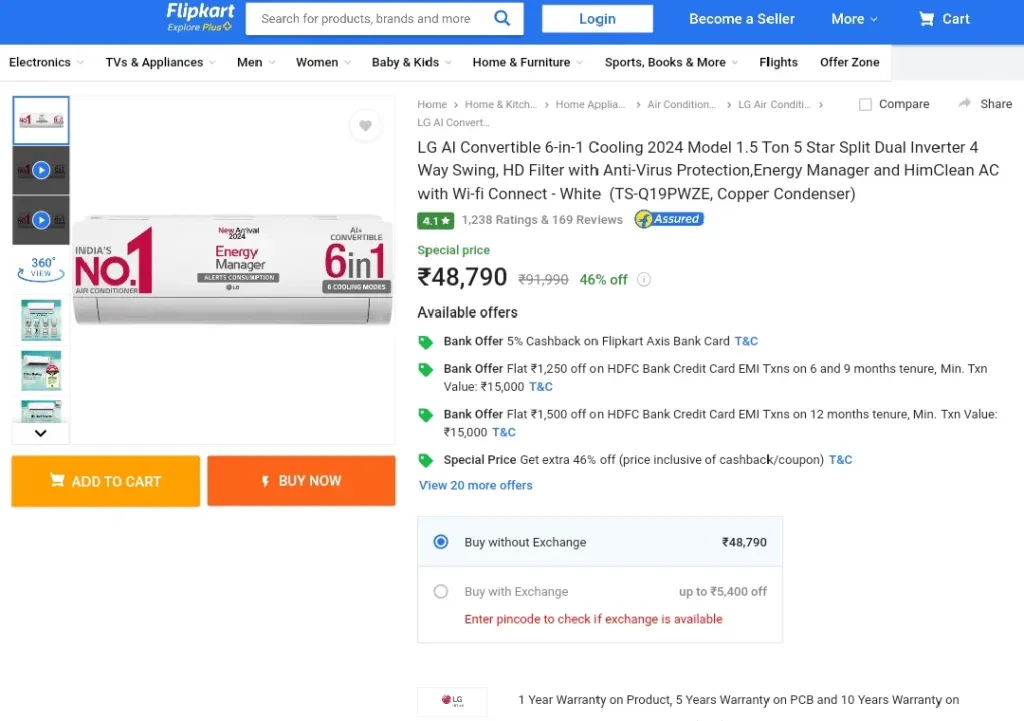Viewport: 1024px width, 721px height.
Task: Open 360 degree view icon
Action: point(41,267)
